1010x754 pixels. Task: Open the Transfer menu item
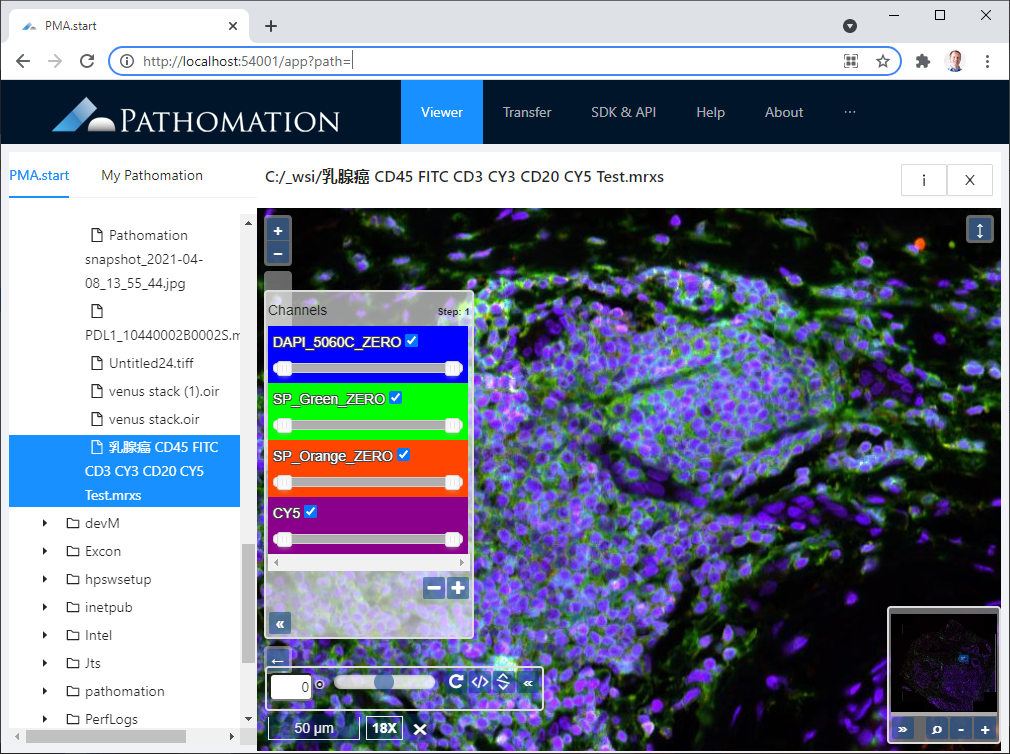tap(527, 112)
